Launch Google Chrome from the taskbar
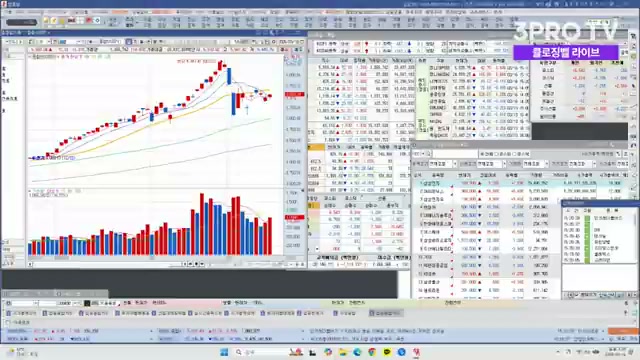This screenshot has width=640, height=360. tap(372, 352)
